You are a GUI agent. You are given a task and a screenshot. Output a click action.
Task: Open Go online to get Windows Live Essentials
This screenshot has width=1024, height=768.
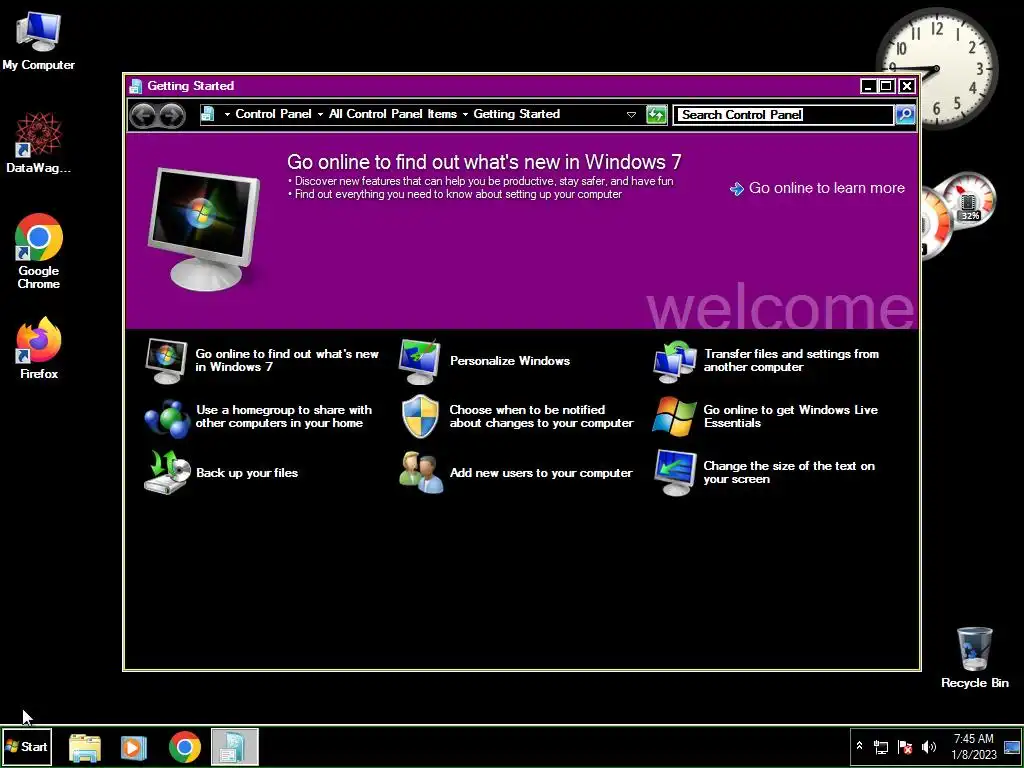790,417
